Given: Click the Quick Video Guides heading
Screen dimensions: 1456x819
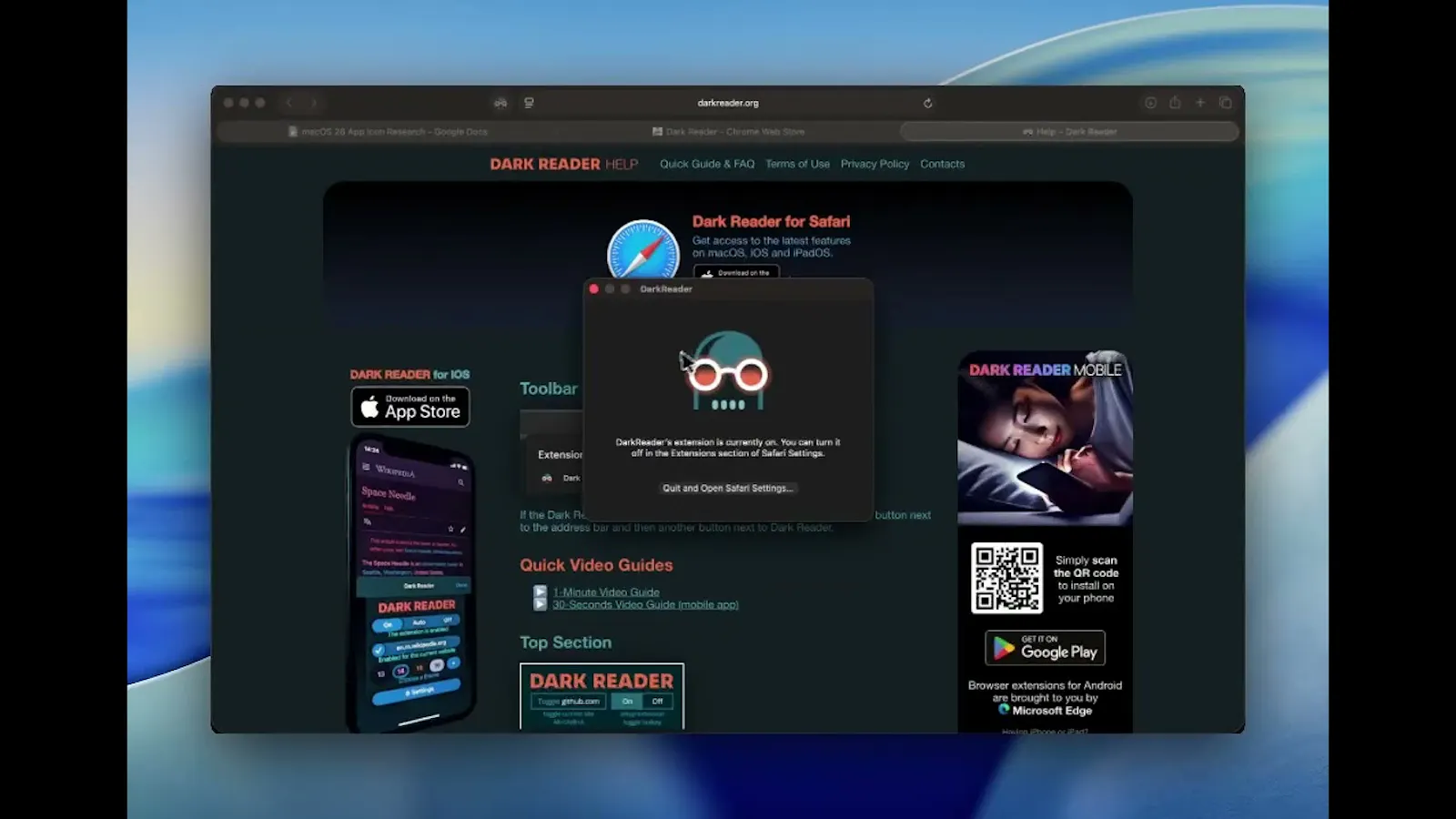Looking at the screenshot, I should (x=596, y=566).
